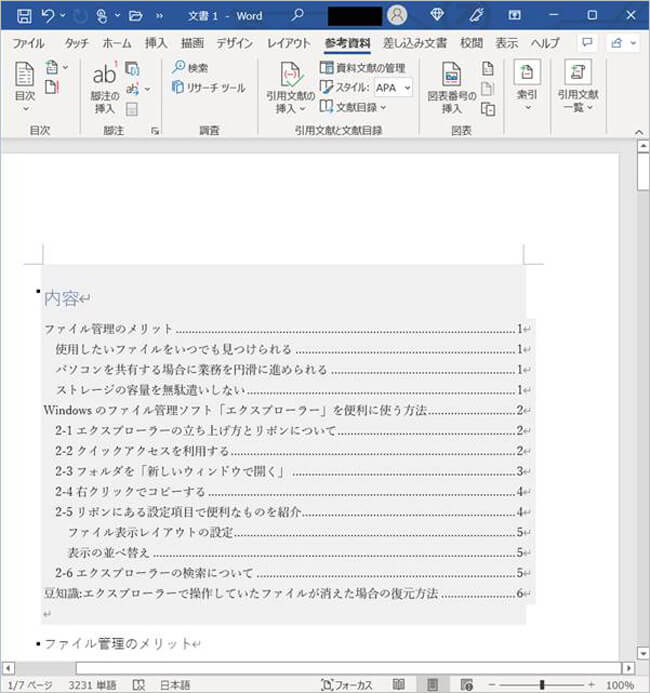Switch to the 挿入 tab
Image resolution: width=650 pixels, height=693 pixels.
[x=156, y=43]
